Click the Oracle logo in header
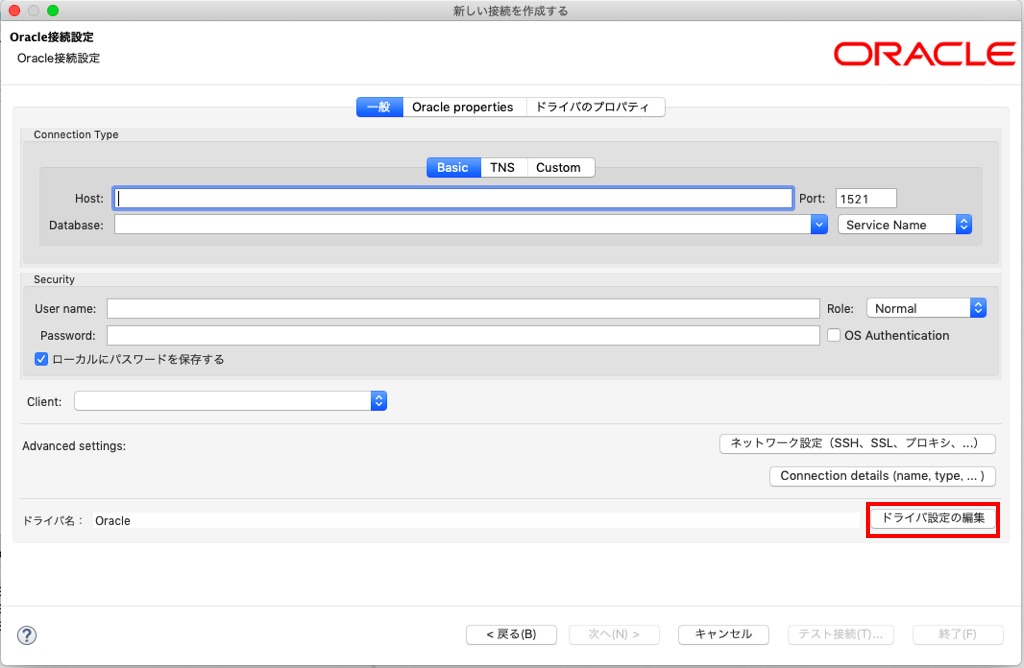The image size is (1024, 668). coord(924,54)
